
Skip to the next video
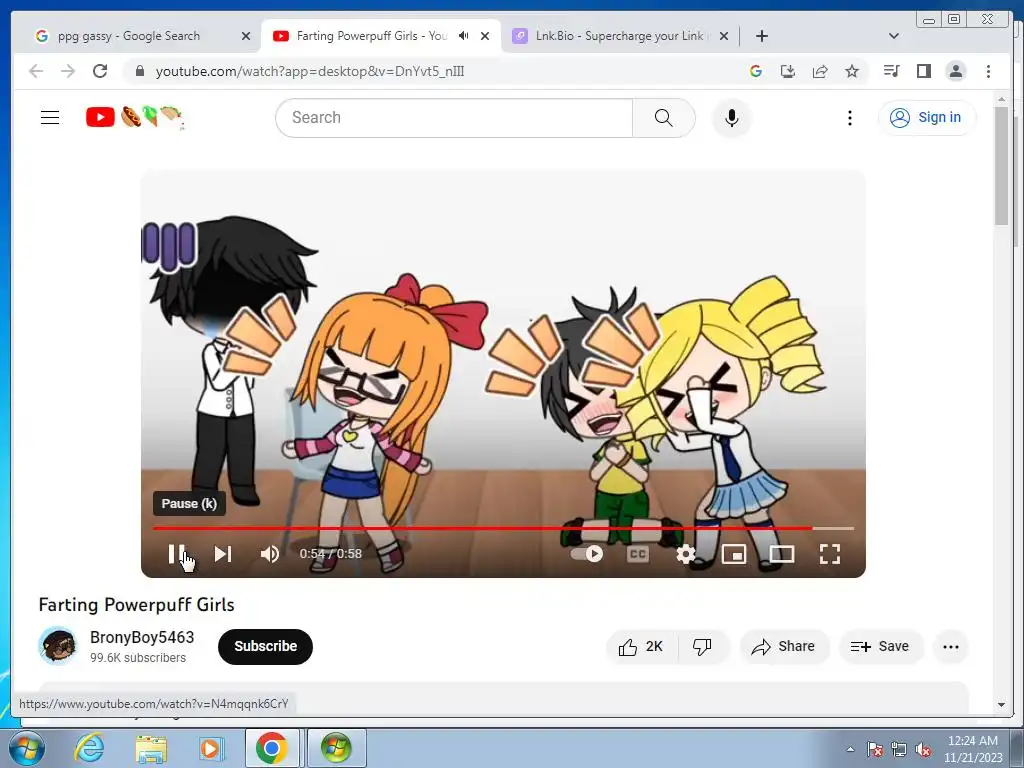223,554
